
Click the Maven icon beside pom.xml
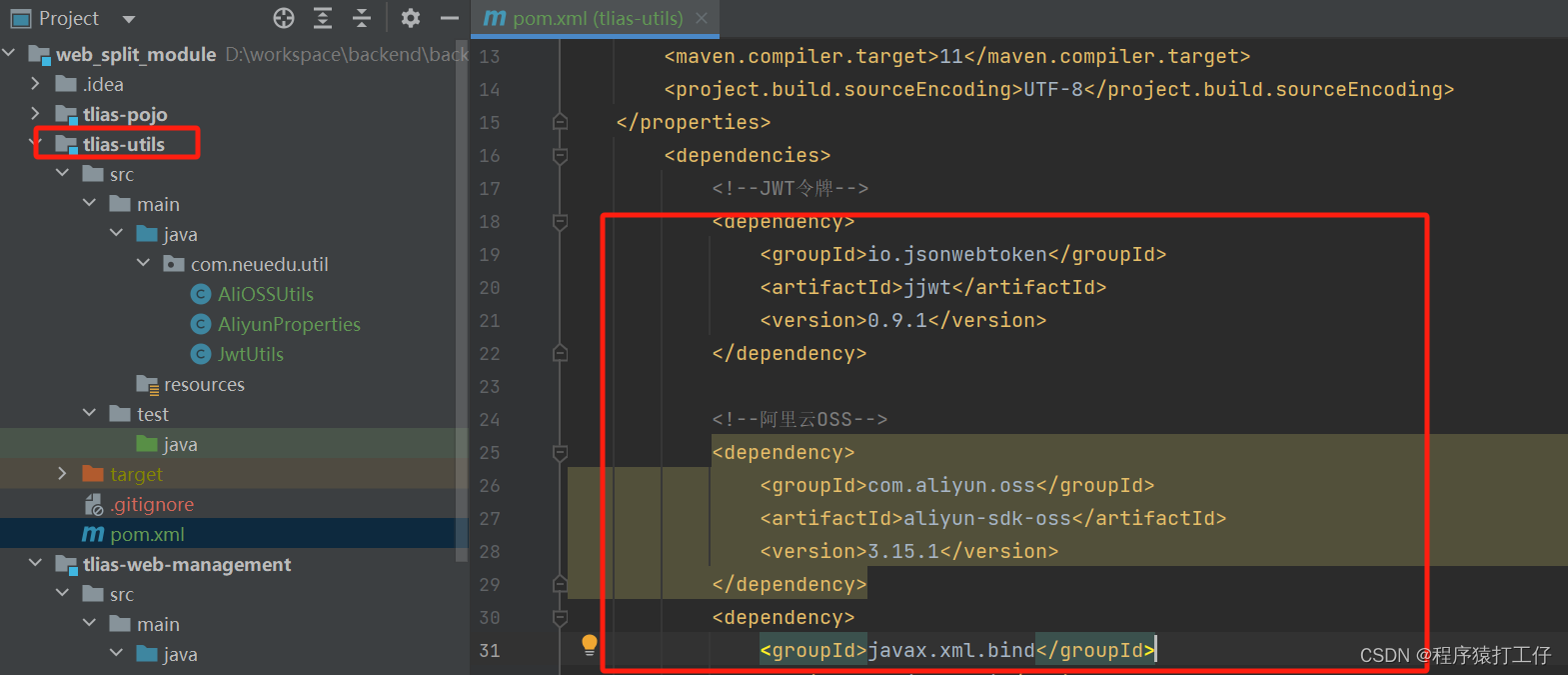click(x=93, y=534)
